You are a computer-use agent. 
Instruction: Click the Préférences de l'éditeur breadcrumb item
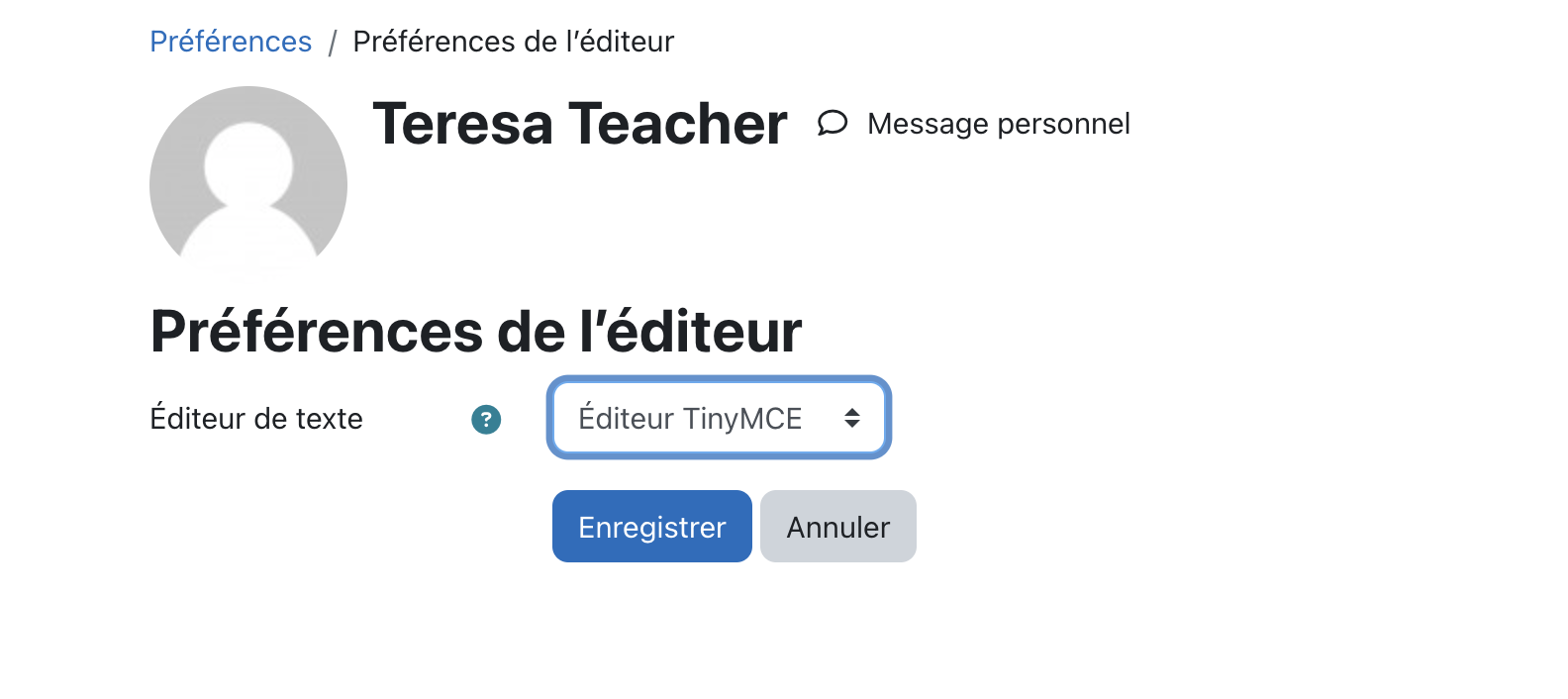coord(513,42)
